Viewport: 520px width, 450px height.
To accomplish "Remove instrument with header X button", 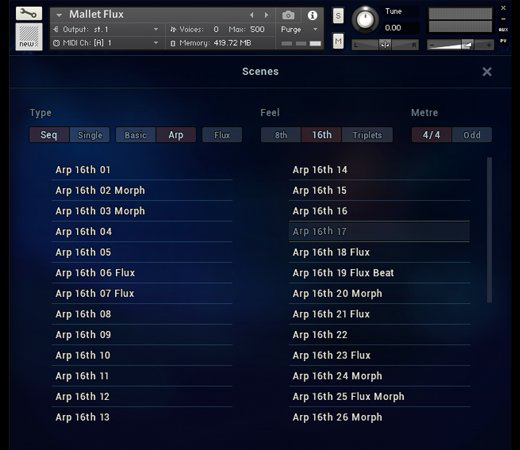I will click(503, 8).
